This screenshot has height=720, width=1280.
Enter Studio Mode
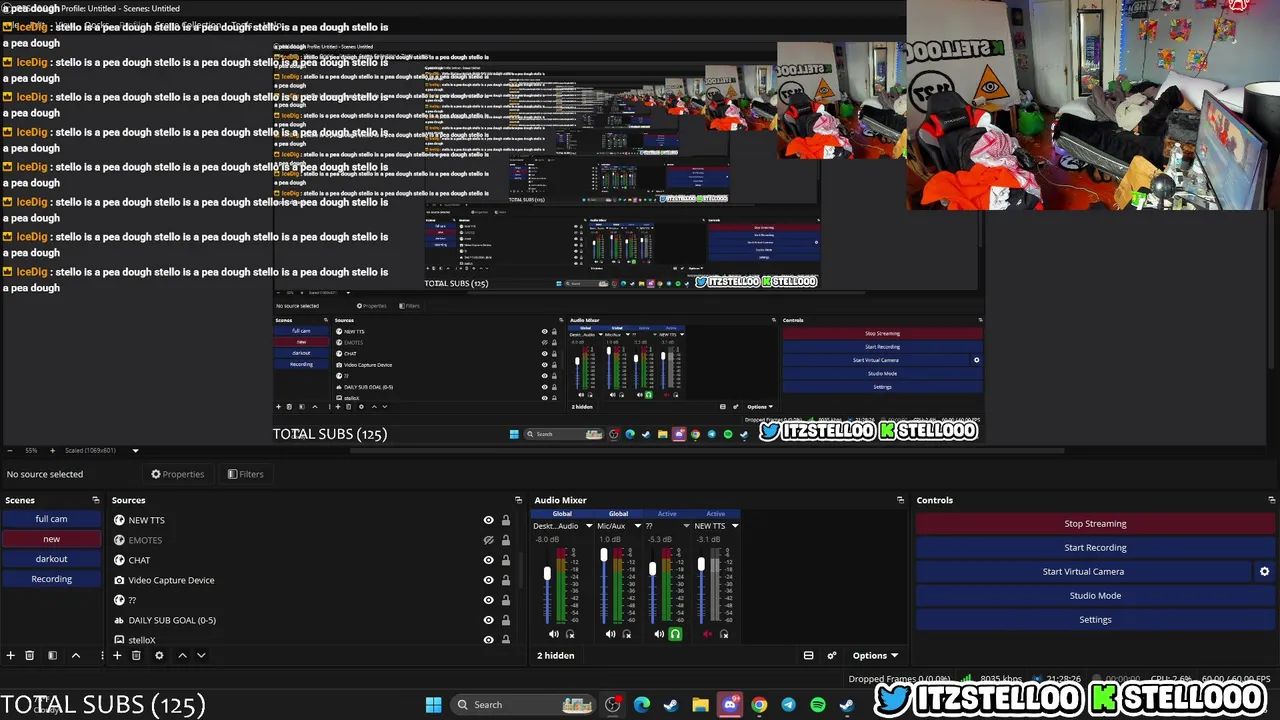click(1095, 595)
